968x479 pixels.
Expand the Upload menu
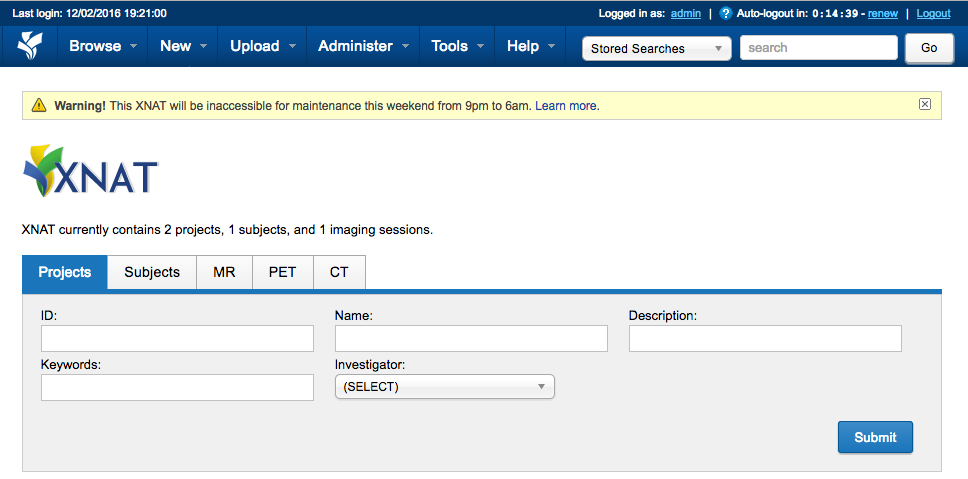point(263,46)
